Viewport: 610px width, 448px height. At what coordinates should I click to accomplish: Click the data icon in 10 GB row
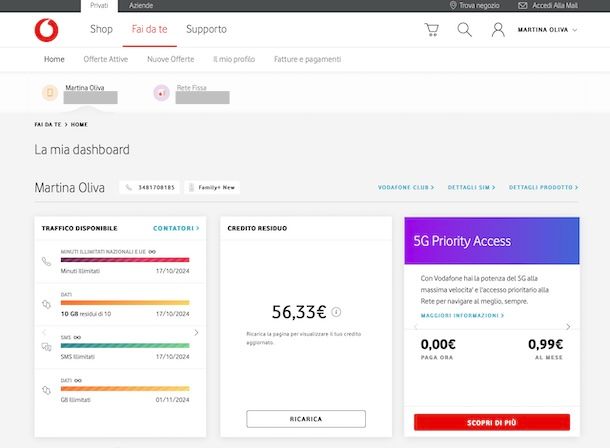pyautogui.click(x=46, y=304)
